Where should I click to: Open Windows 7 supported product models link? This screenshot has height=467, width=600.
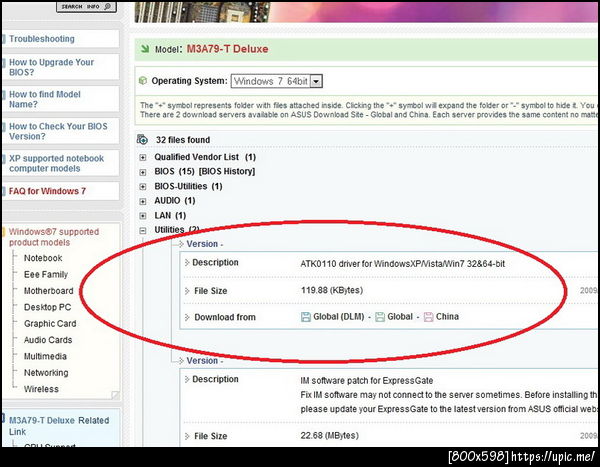click(54, 237)
